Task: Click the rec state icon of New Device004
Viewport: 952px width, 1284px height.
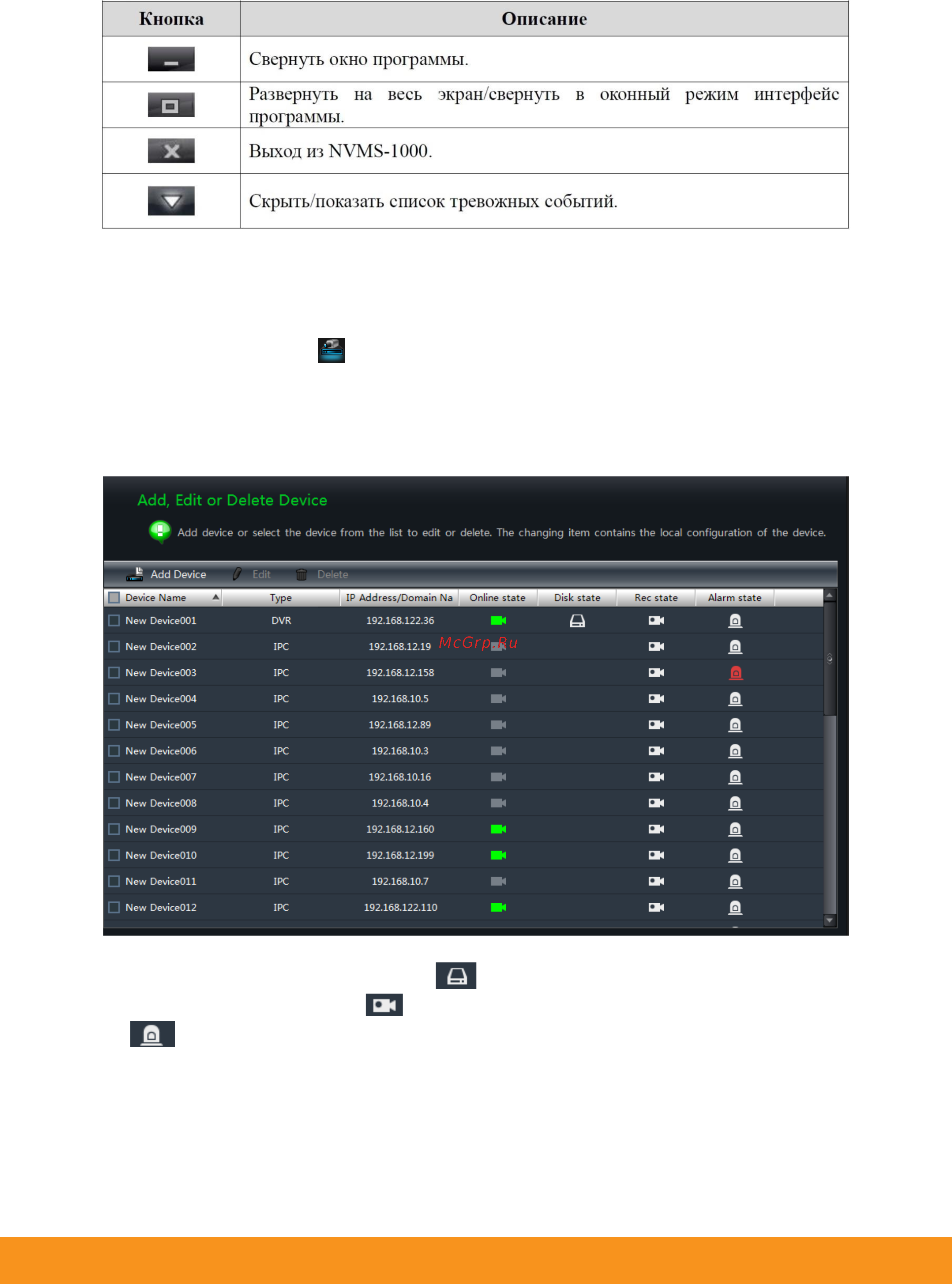Action: tap(657, 698)
